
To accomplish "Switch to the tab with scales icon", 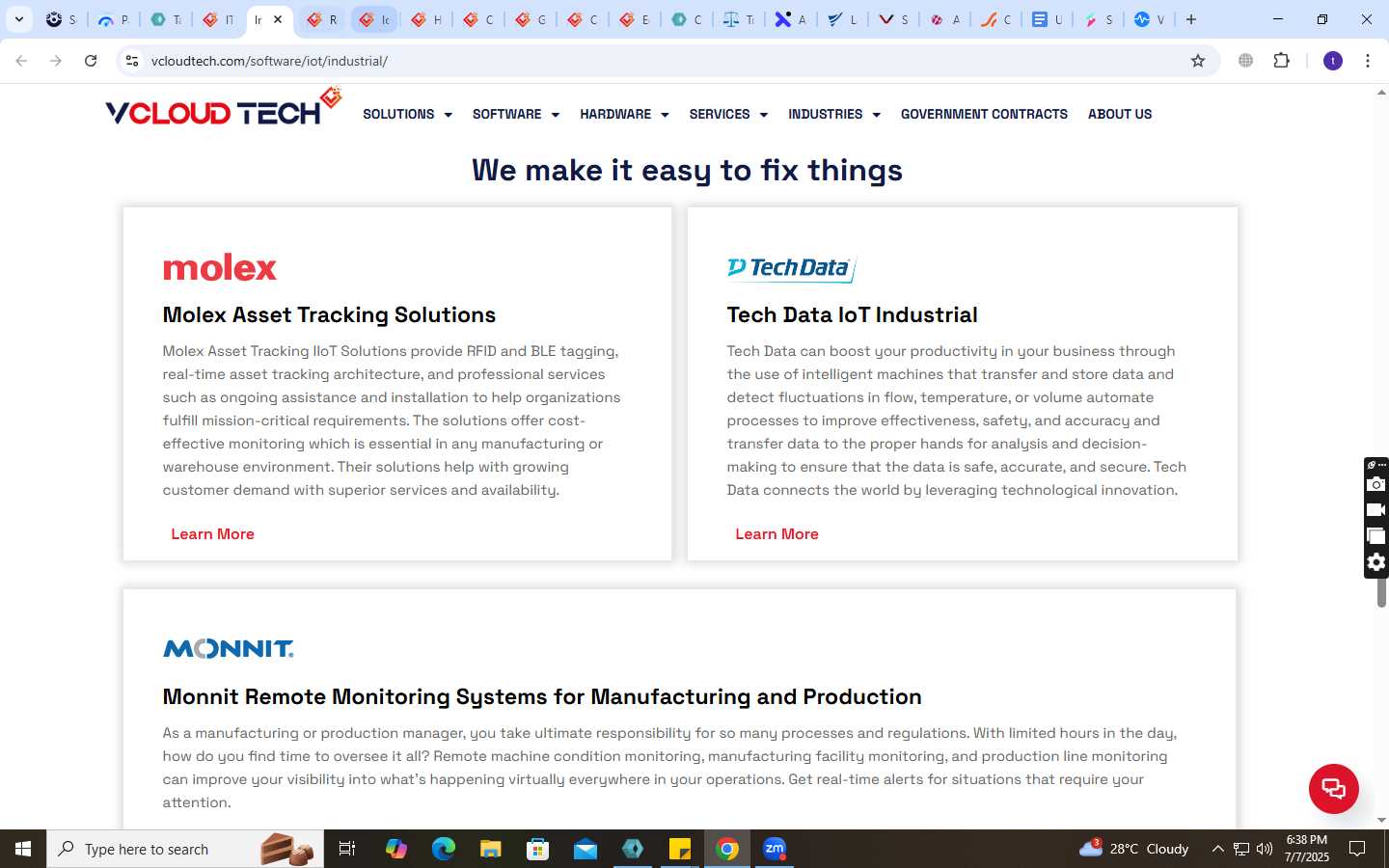I will [x=739, y=19].
